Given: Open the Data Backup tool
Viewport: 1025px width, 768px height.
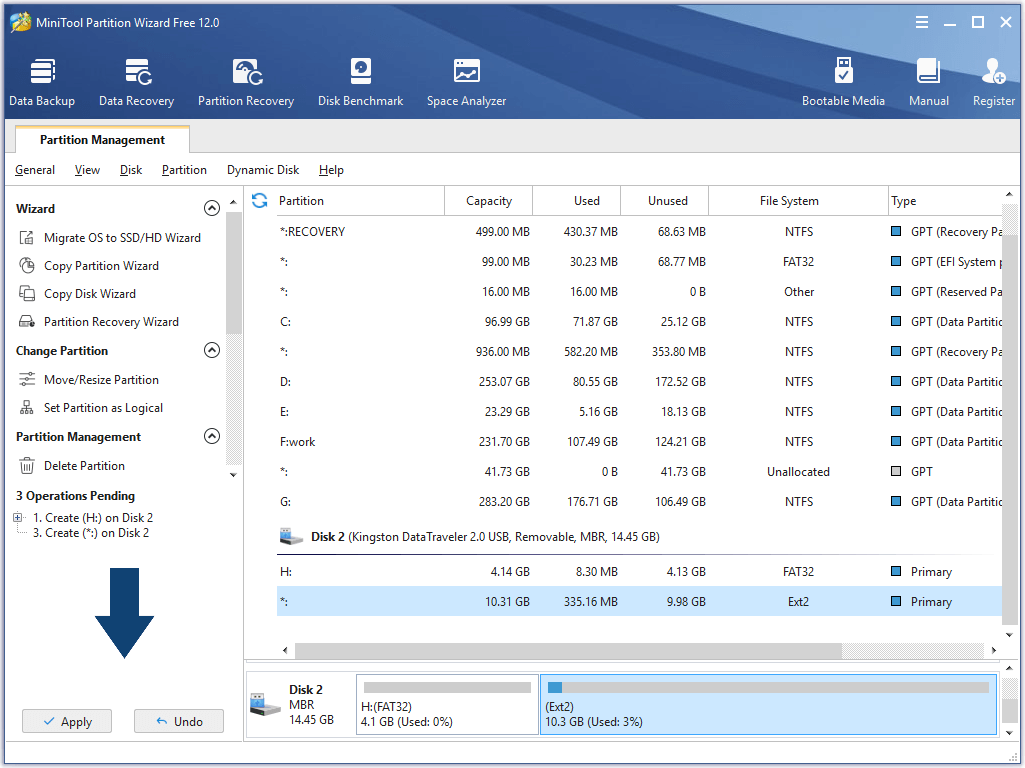Looking at the screenshot, I should [x=42, y=82].
